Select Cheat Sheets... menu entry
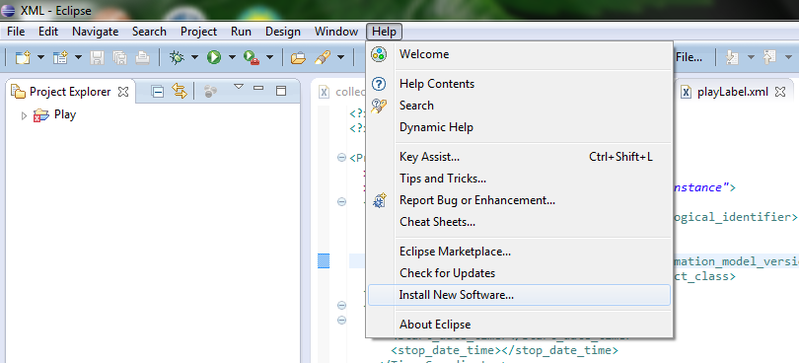 pos(519,222)
